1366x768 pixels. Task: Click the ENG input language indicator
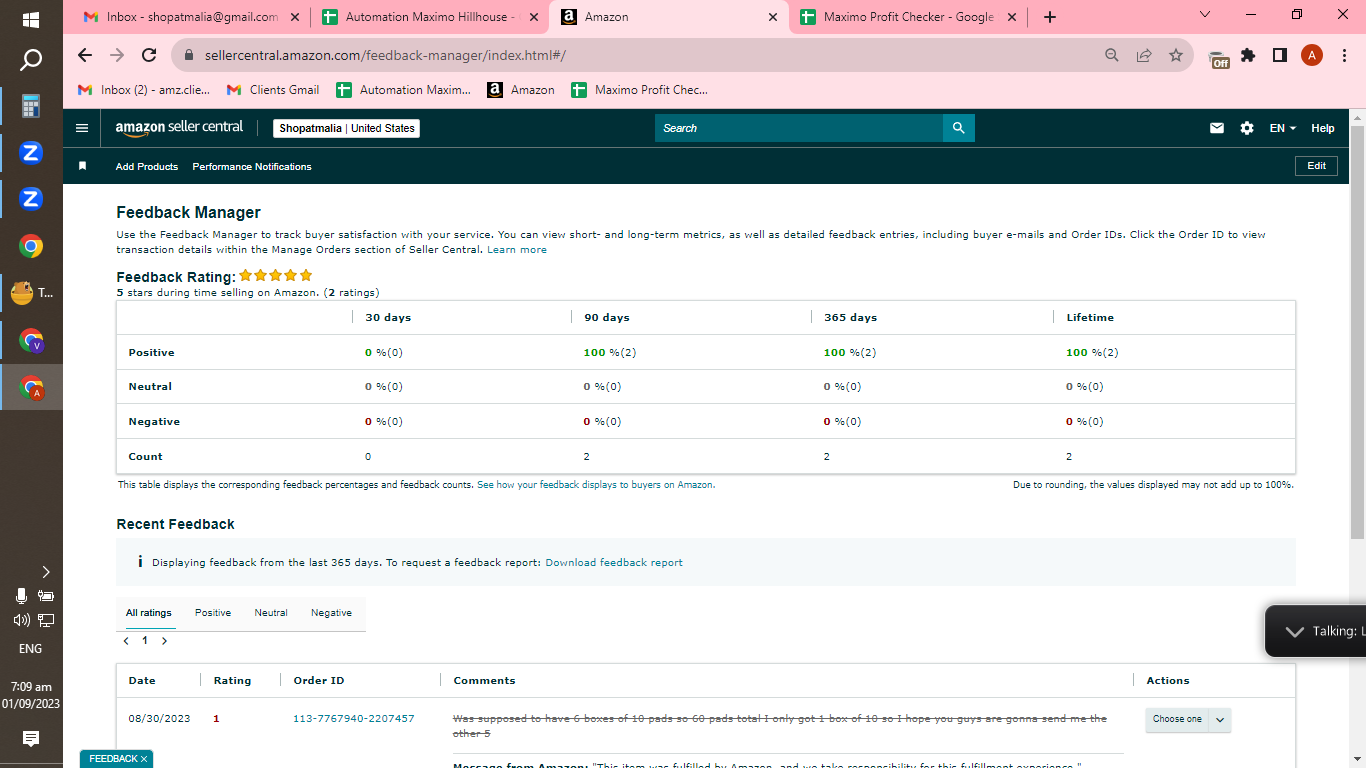31,648
